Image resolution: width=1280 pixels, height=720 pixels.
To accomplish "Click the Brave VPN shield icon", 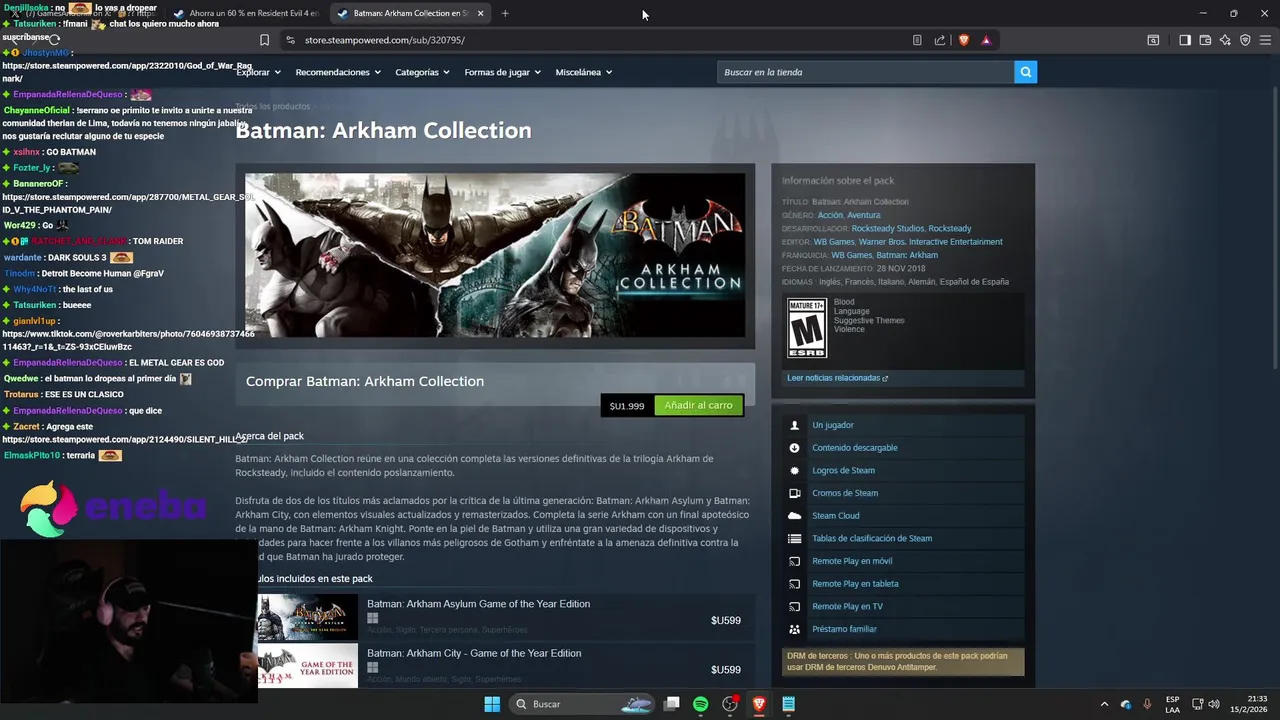I will click(x=1245, y=40).
